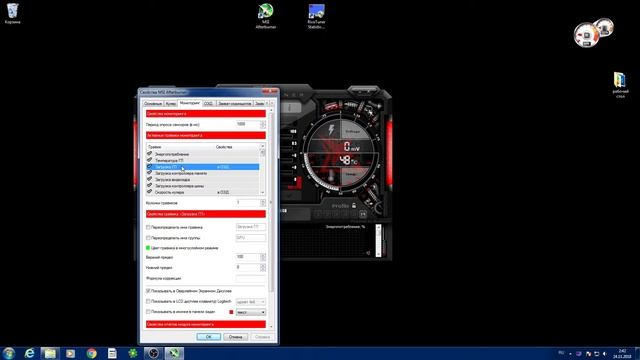640x360 pixels.
Task: Select RivaTuner Statistics desktop shortcut
Action: [x=316, y=16]
